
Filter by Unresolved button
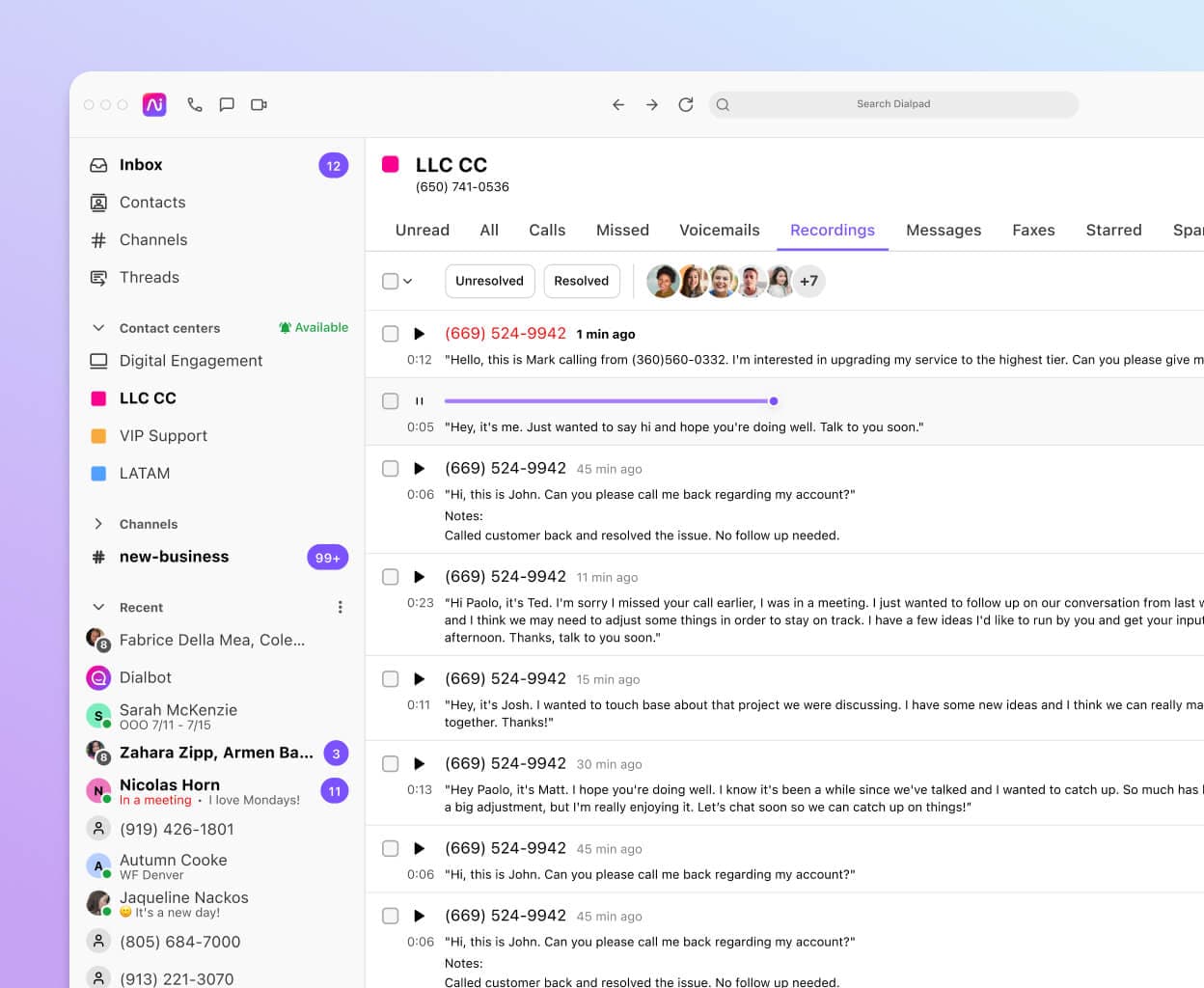(x=489, y=281)
